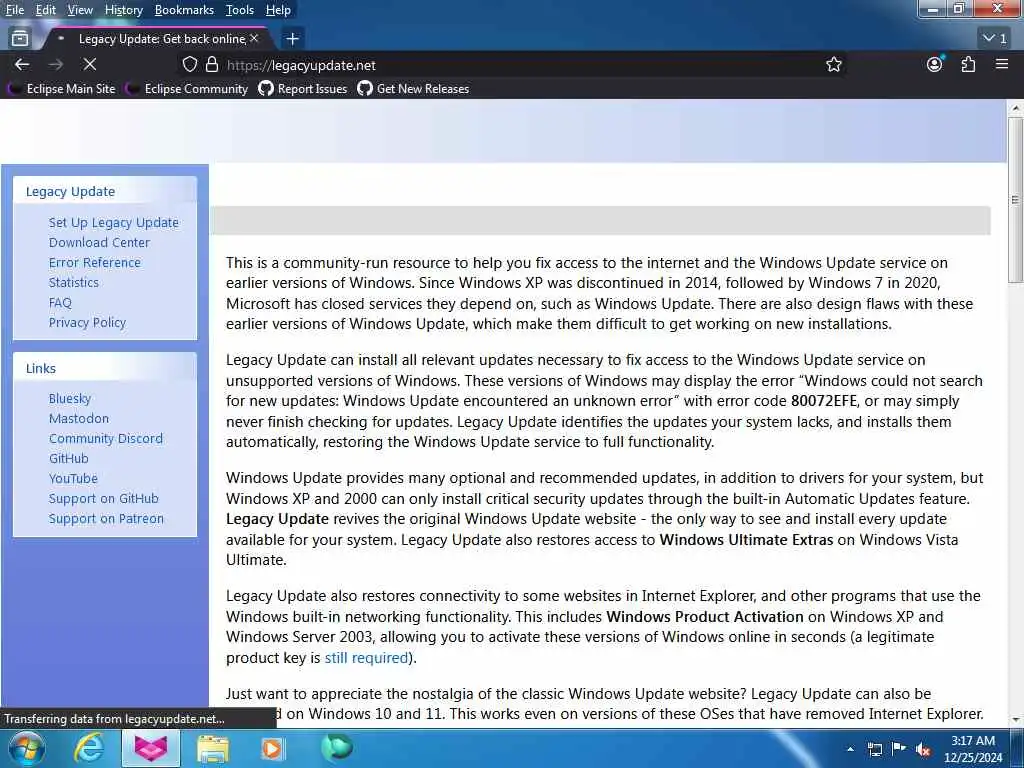Click the page scrollbar up arrow
Image resolution: width=1024 pixels, height=768 pixels.
click(1016, 108)
